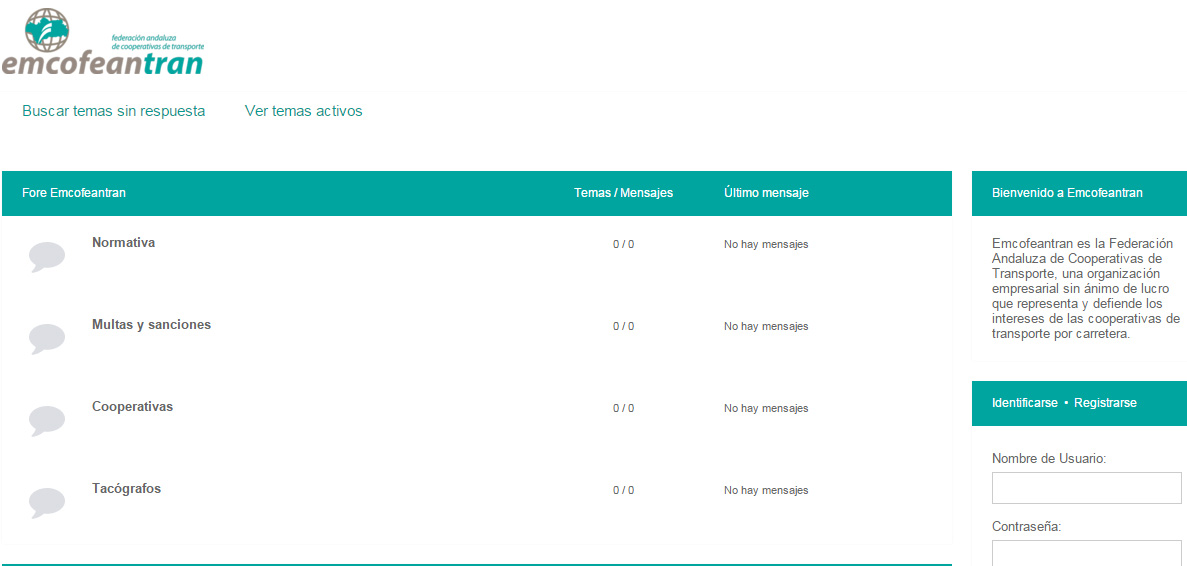
Task: Click the Emcofeantran description paragraph
Action: [1086, 288]
